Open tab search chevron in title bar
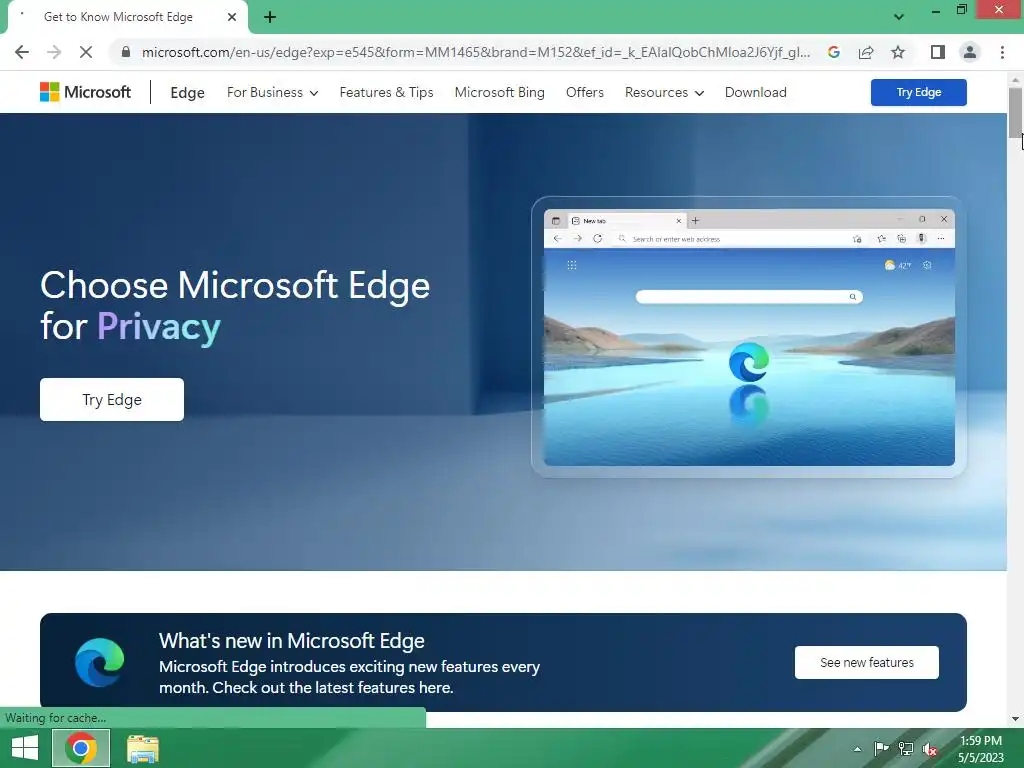Viewport: 1024px width, 768px height. pyautogui.click(x=899, y=17)
